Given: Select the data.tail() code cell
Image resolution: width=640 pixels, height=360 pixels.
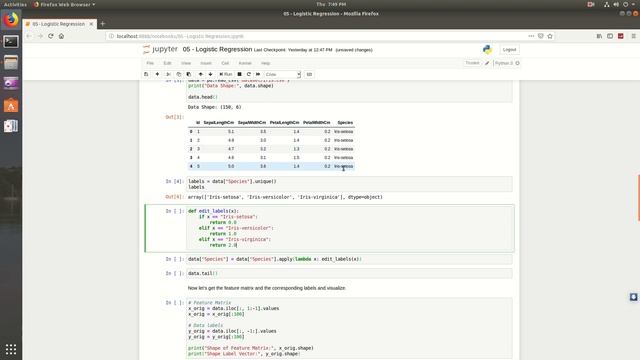Looking at the screenshot, I should [x=349, y=273].
